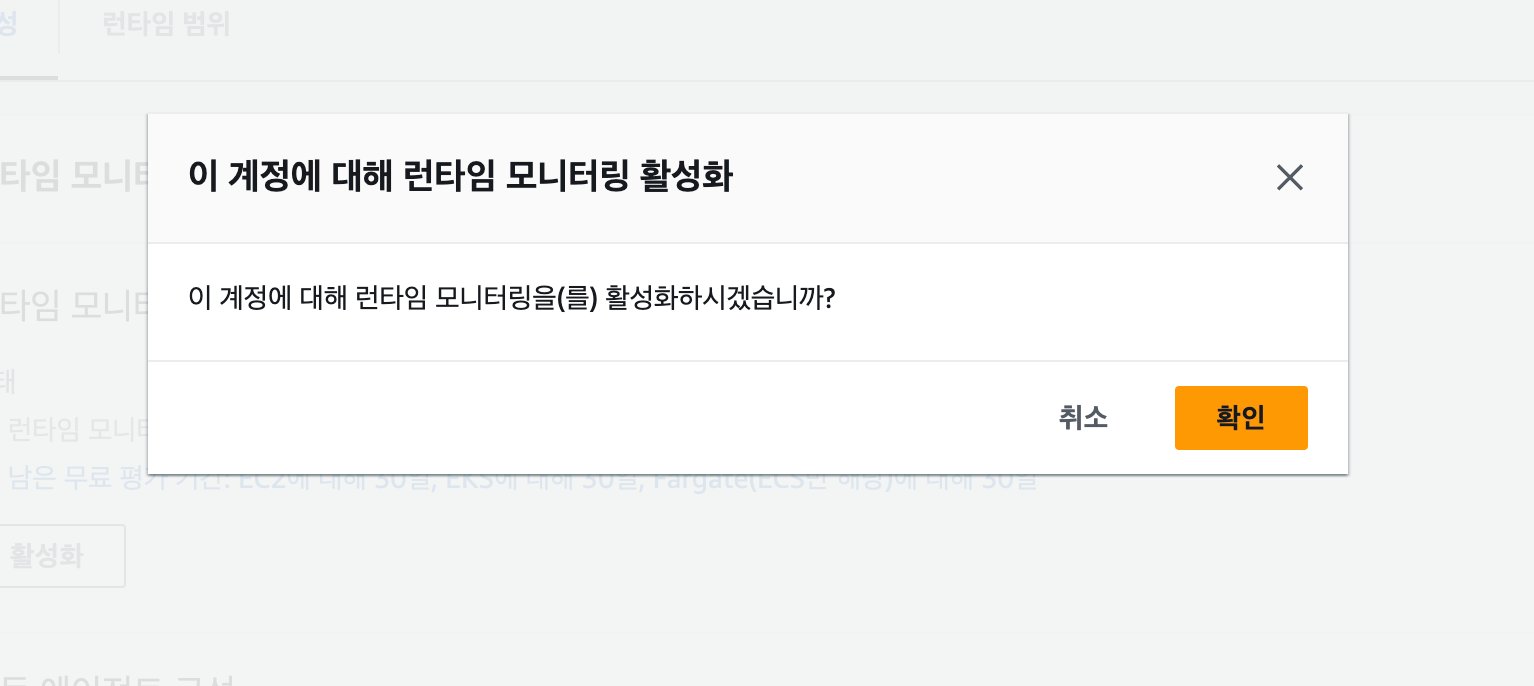
Task: Confirm activation with the orange 확인 button
Action: (1241, 418)
